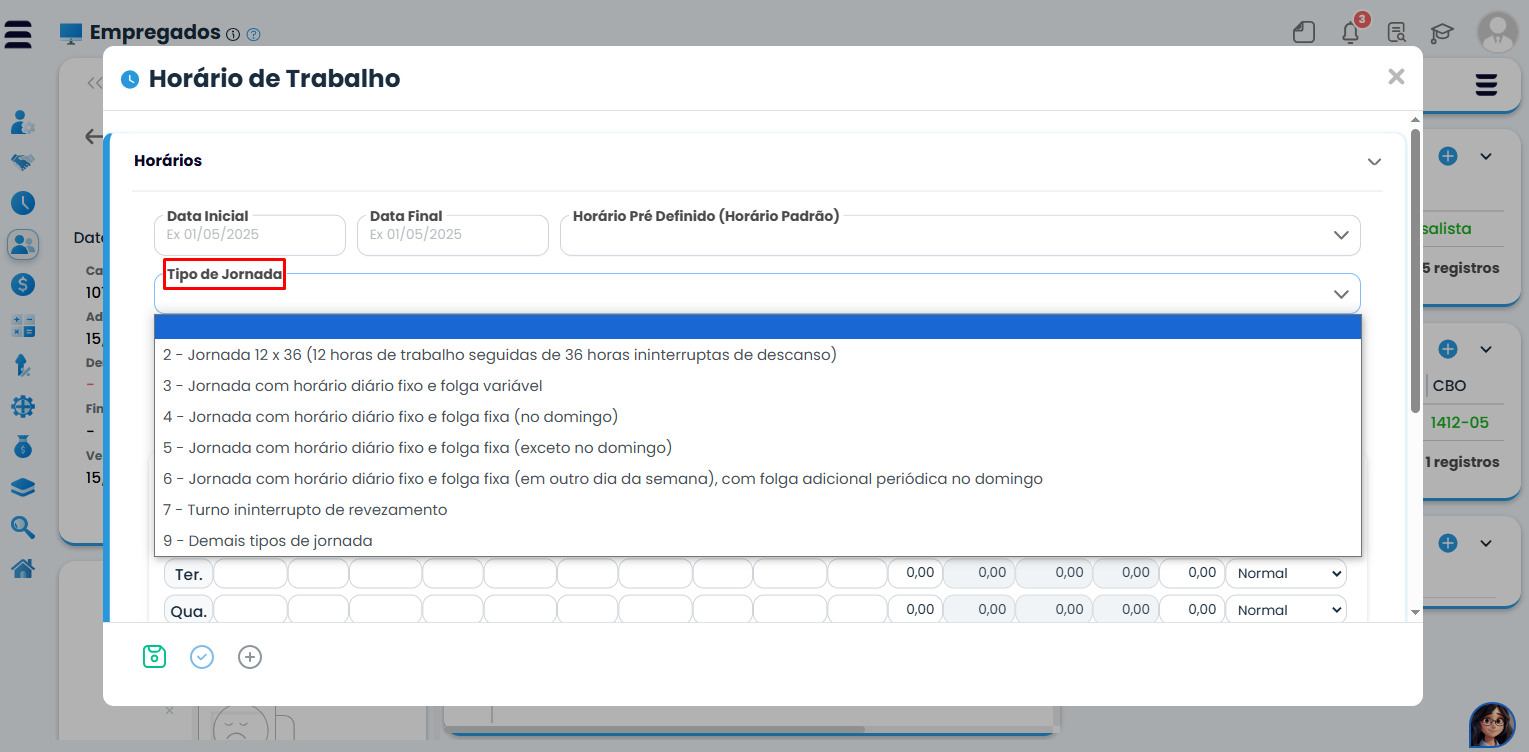Click the 'Horário de Trabalho' dialog title
This screenshot has width=1529, height=752.
tap(274, 78)
